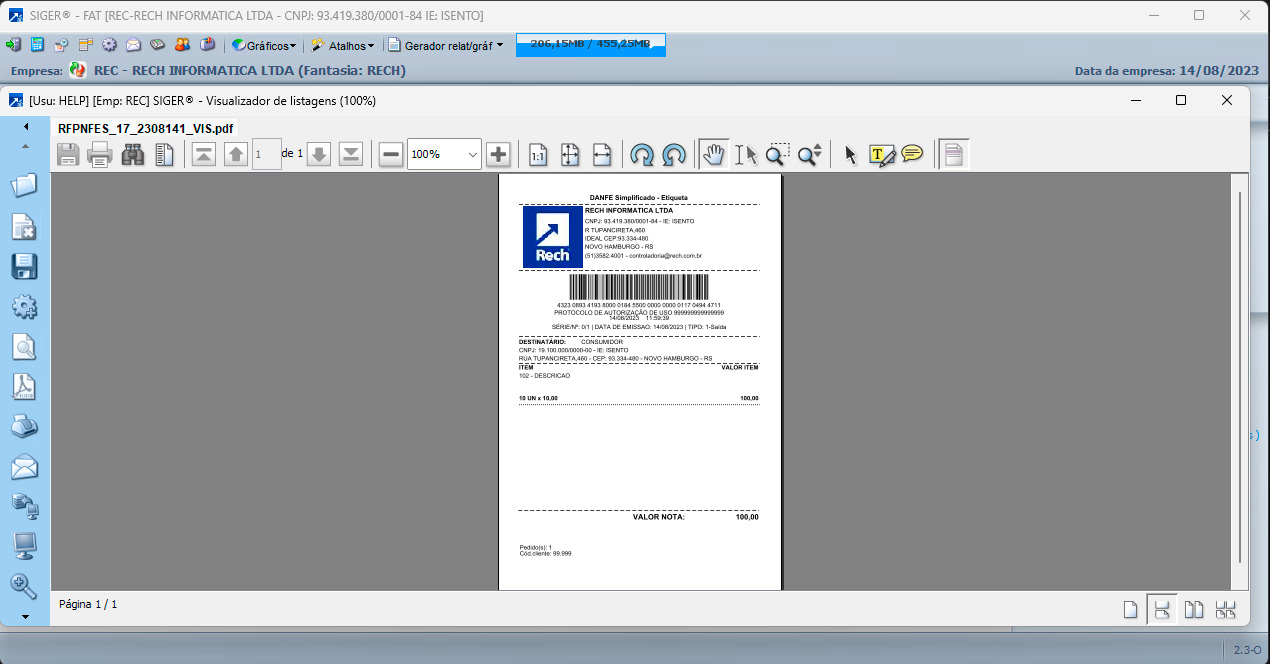This screenshot has height=664, width=1270.
Task: Click company logo icon beside Empresa
Action: (78, 70)
